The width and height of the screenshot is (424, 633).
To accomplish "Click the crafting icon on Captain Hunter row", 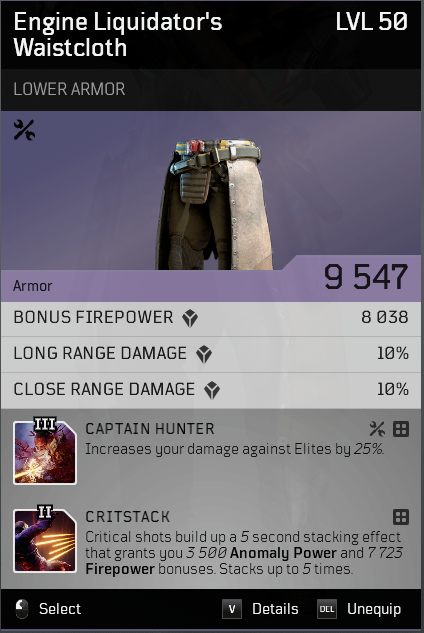I will [x=377, y=429].
